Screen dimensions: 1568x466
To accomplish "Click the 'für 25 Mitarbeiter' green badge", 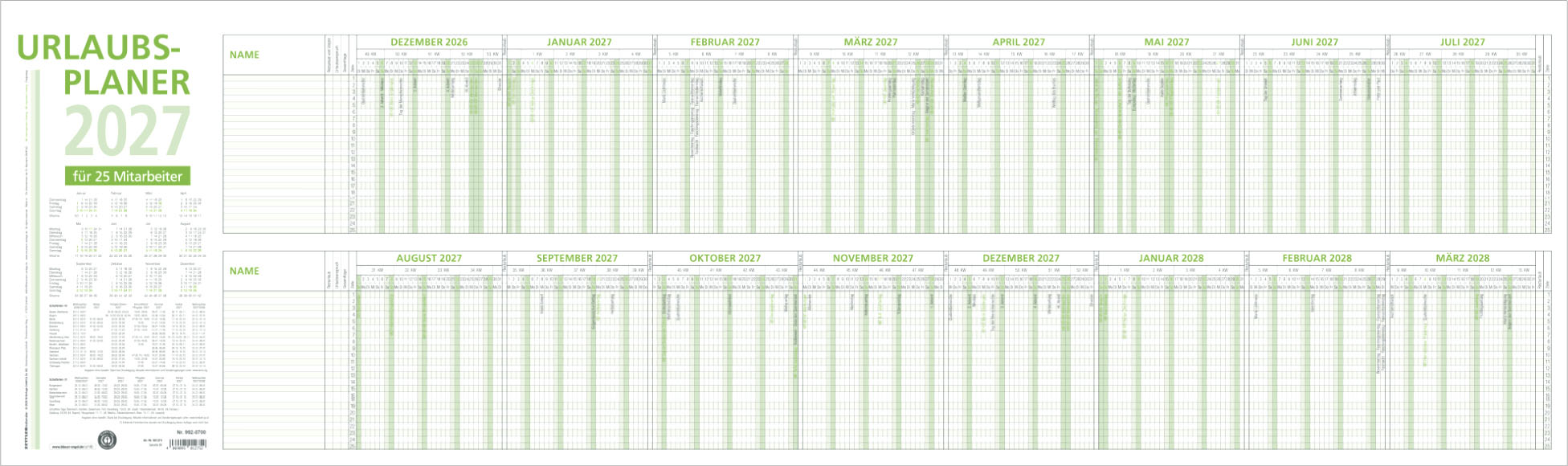I will 128,176.
